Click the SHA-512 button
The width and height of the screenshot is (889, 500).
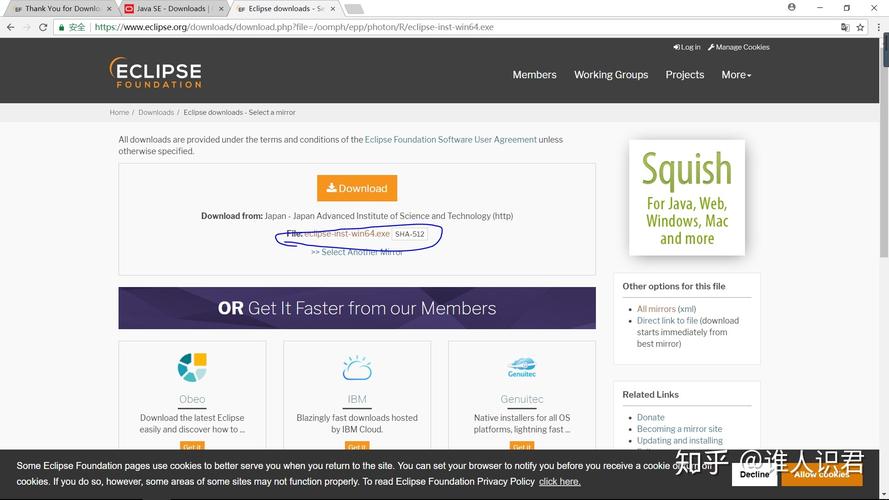[409, 234]
